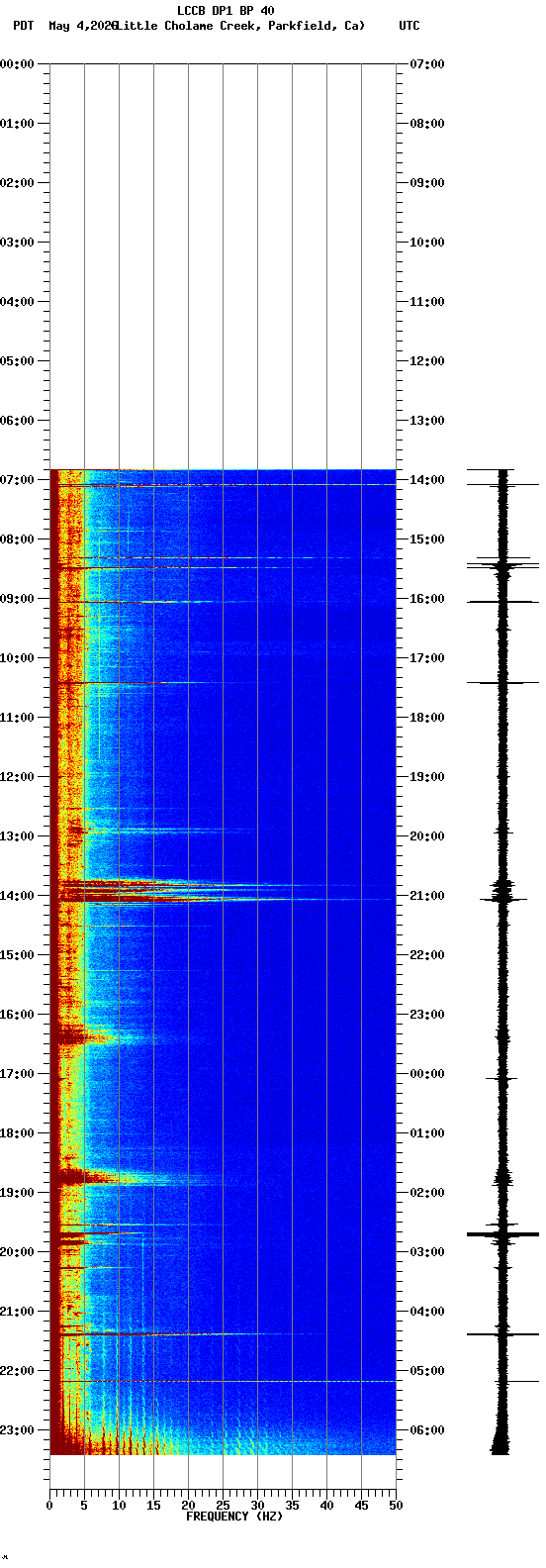This screenshot has width=546, height=1568.
Task: Click the '50' frequency tick label
Action: [396, 1506]
